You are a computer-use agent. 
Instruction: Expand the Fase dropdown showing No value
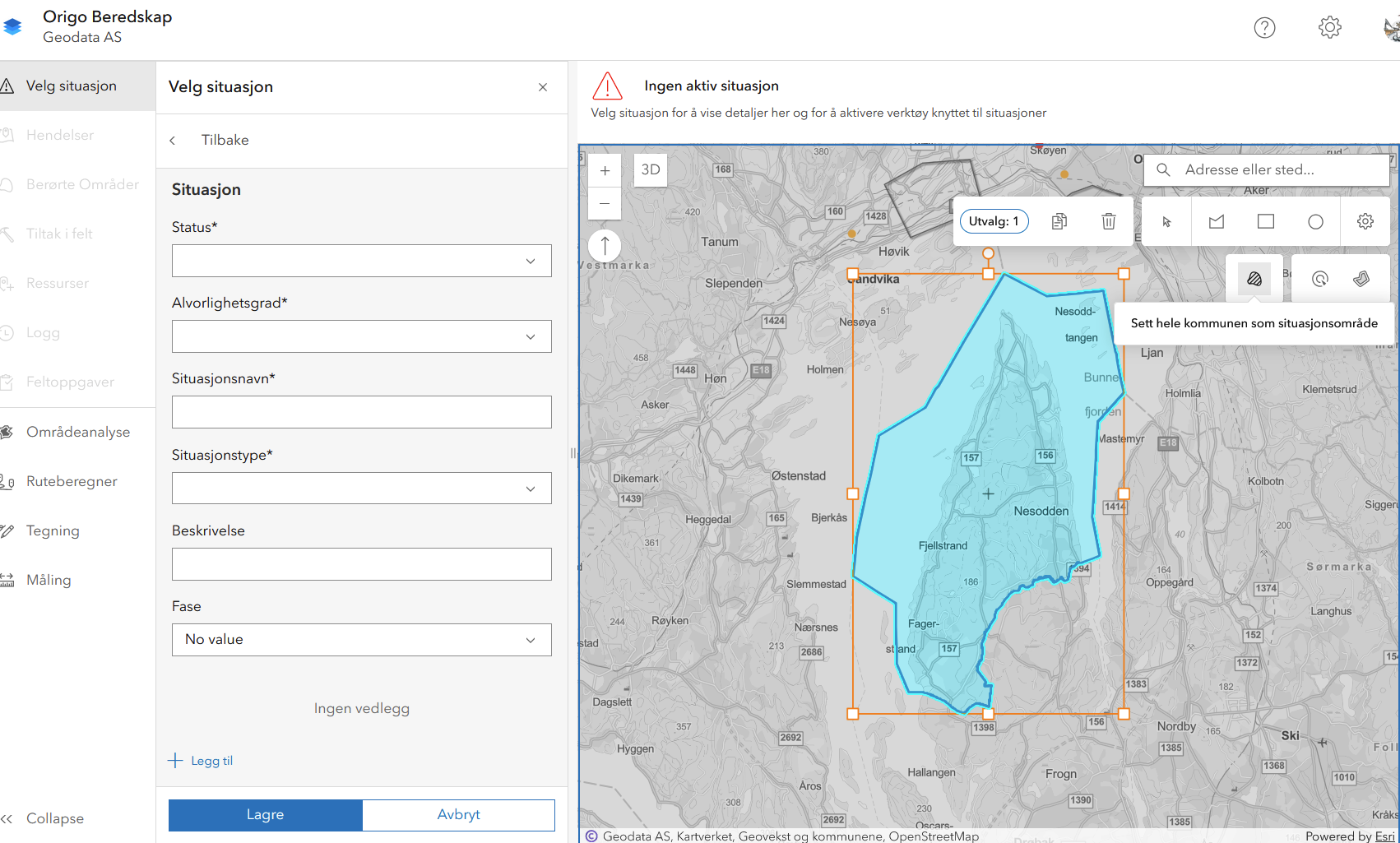pos(362,640)
